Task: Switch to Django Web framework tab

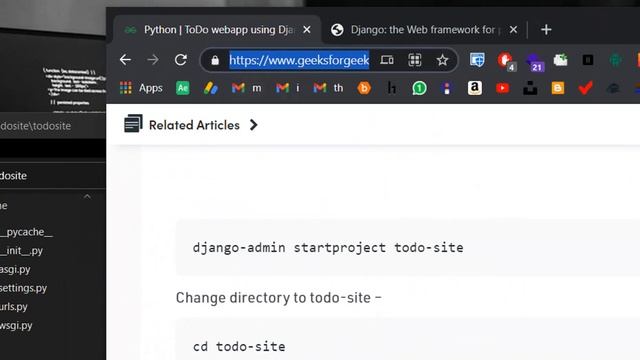Action: (x=424, y=30)
